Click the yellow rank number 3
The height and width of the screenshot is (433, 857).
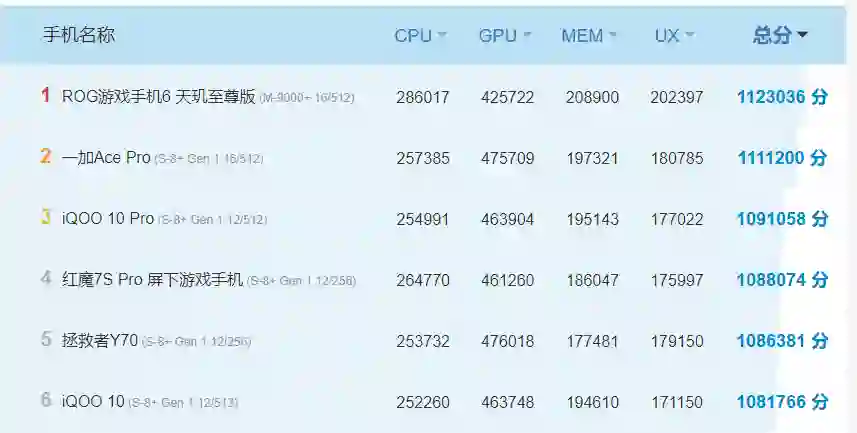click(x=46, y=217)
